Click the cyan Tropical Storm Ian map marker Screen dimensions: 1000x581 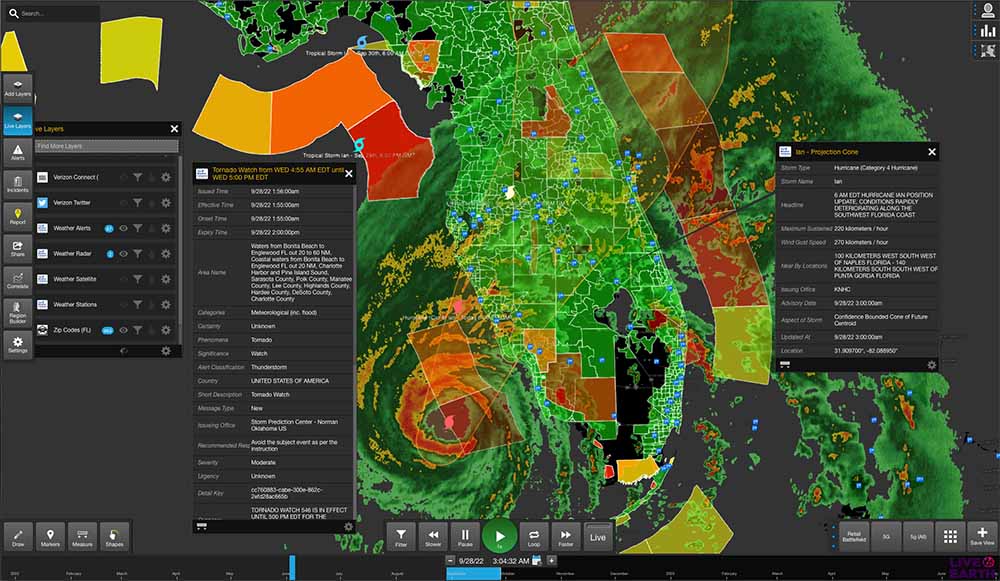pos(358,145)
